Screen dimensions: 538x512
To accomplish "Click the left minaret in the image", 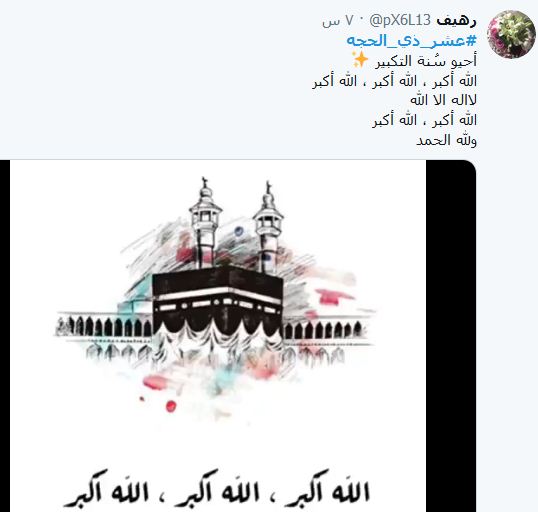I will point(205,223).
